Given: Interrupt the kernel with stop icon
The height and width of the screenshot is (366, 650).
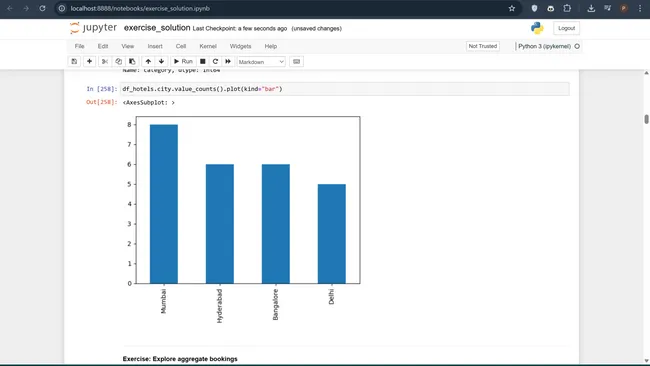Looking at the screenshot, I should (203, 61).
